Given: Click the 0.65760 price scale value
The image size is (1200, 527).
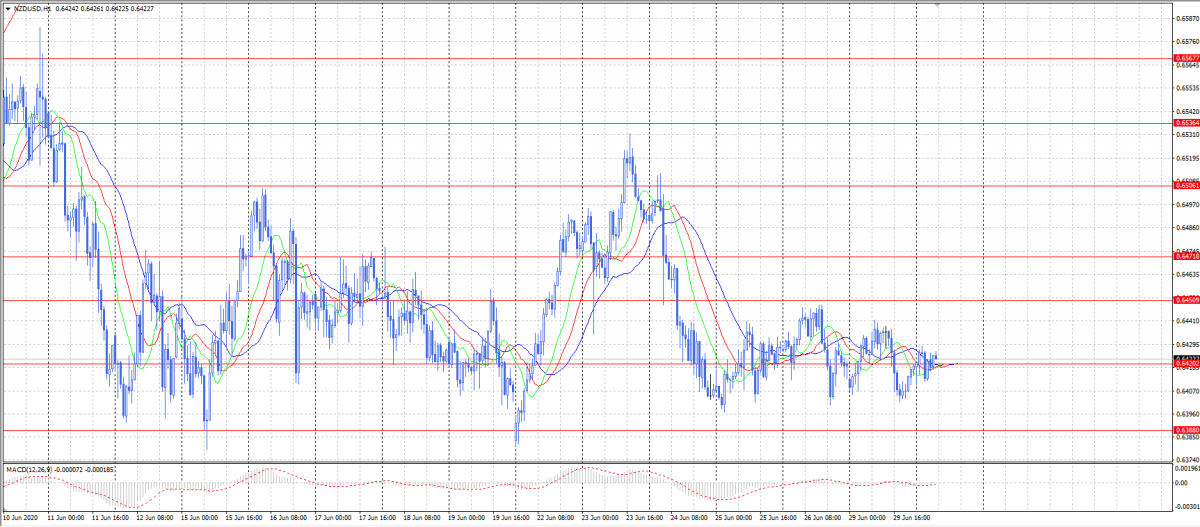Looking at the screenshot, I should [1187, 41].
